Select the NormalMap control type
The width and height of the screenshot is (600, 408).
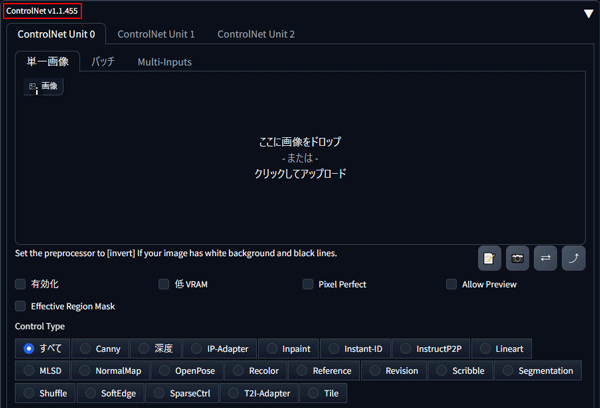pos(111,370)
